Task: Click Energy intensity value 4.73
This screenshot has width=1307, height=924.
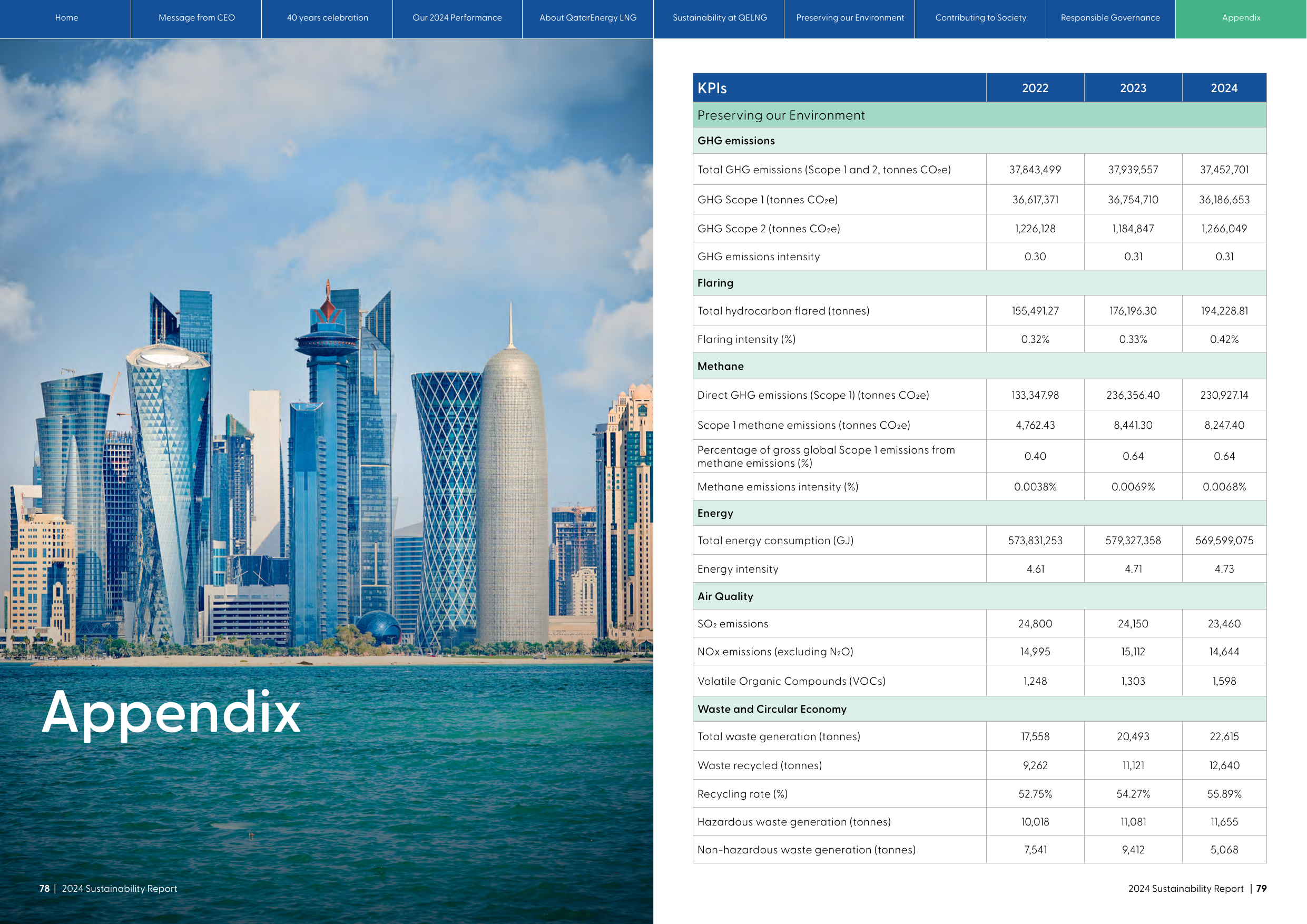Action: (x=1224, y=569)
